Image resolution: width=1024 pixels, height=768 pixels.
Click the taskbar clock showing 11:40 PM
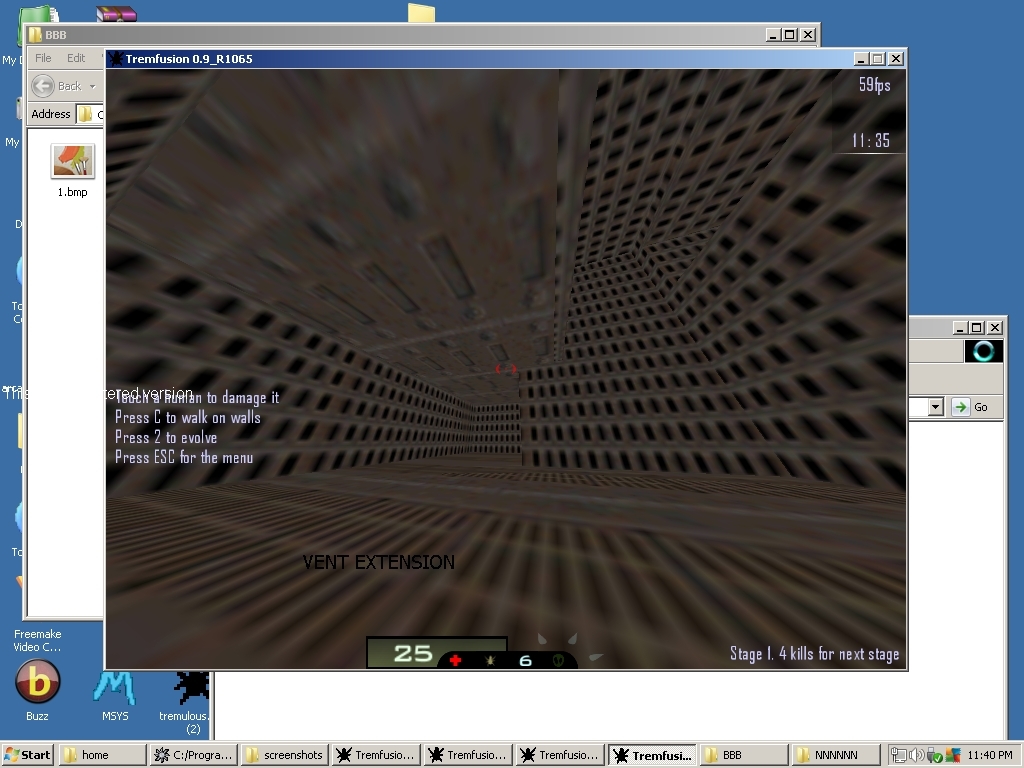point(991,755)
